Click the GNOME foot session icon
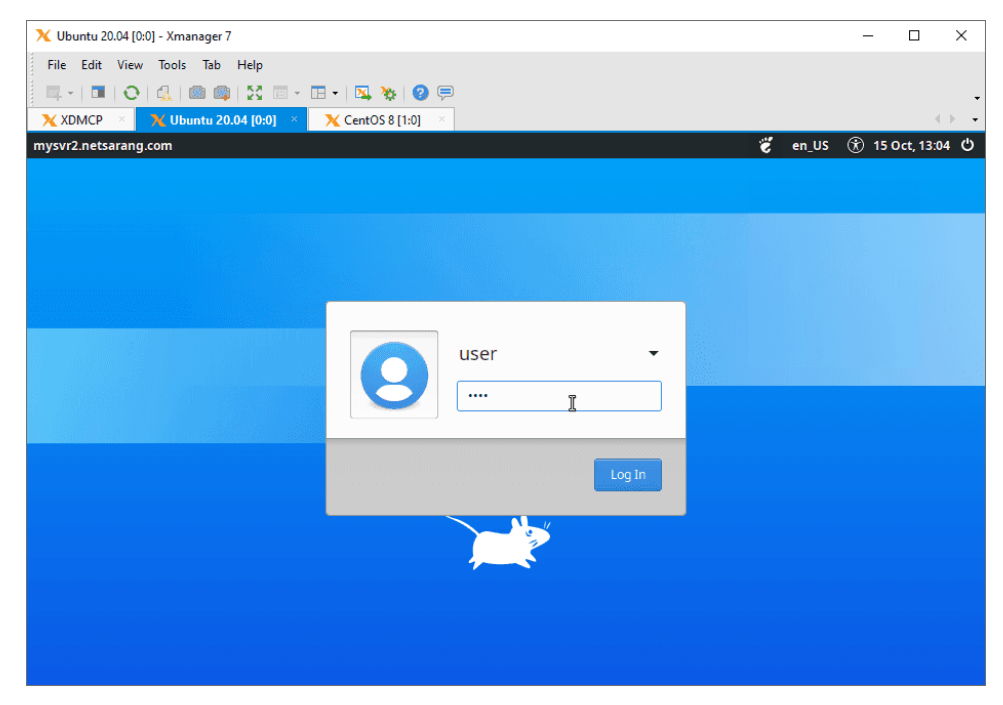The image size is (1003, 705). (766, 145)
